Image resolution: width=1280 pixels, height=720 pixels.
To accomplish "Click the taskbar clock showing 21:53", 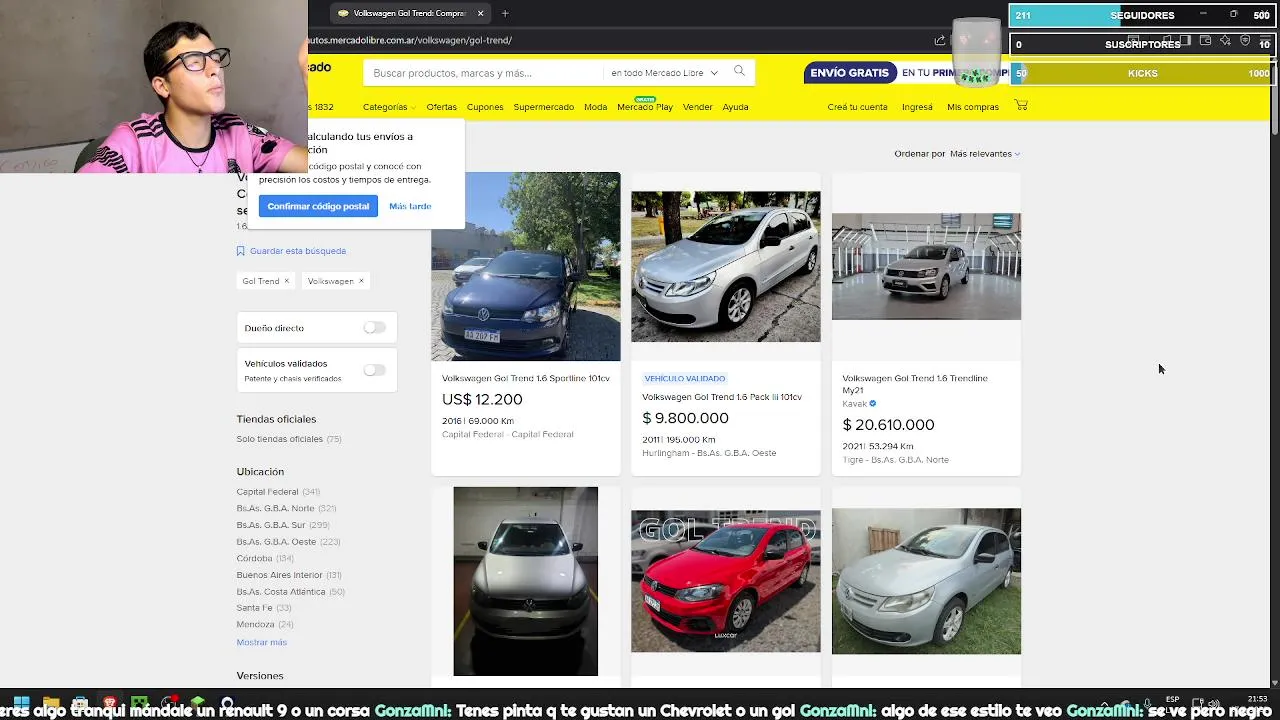I will [x=1258, y=699].
